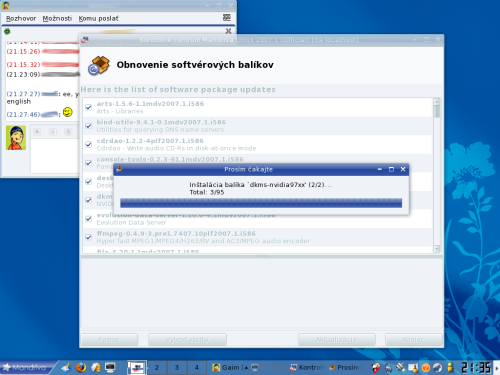Switch to virtual desktop 4
500x375 pixels.
coord(197,368)
